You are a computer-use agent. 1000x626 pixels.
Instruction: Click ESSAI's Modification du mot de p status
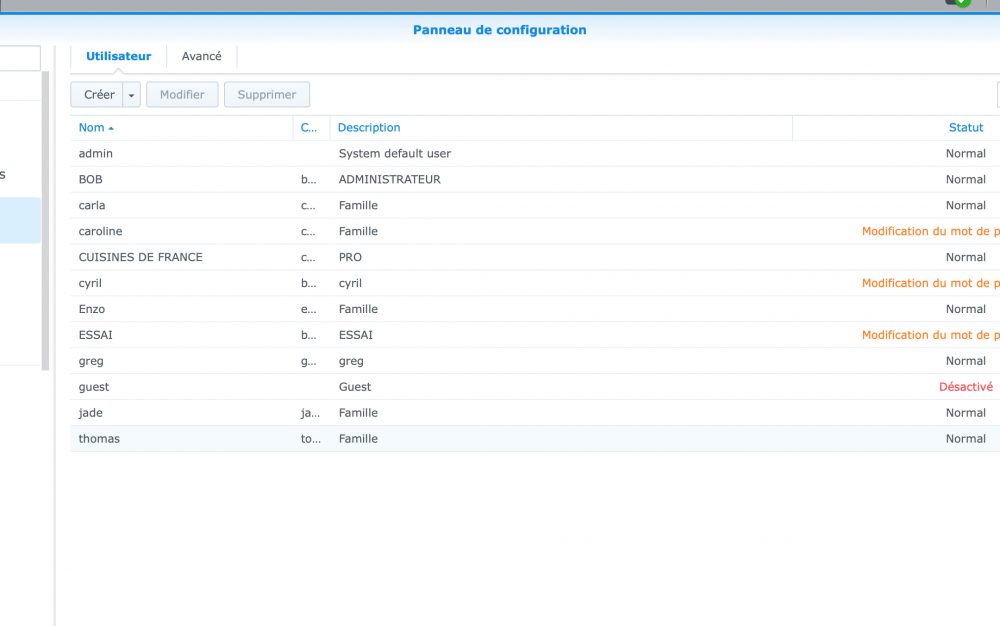930,335
